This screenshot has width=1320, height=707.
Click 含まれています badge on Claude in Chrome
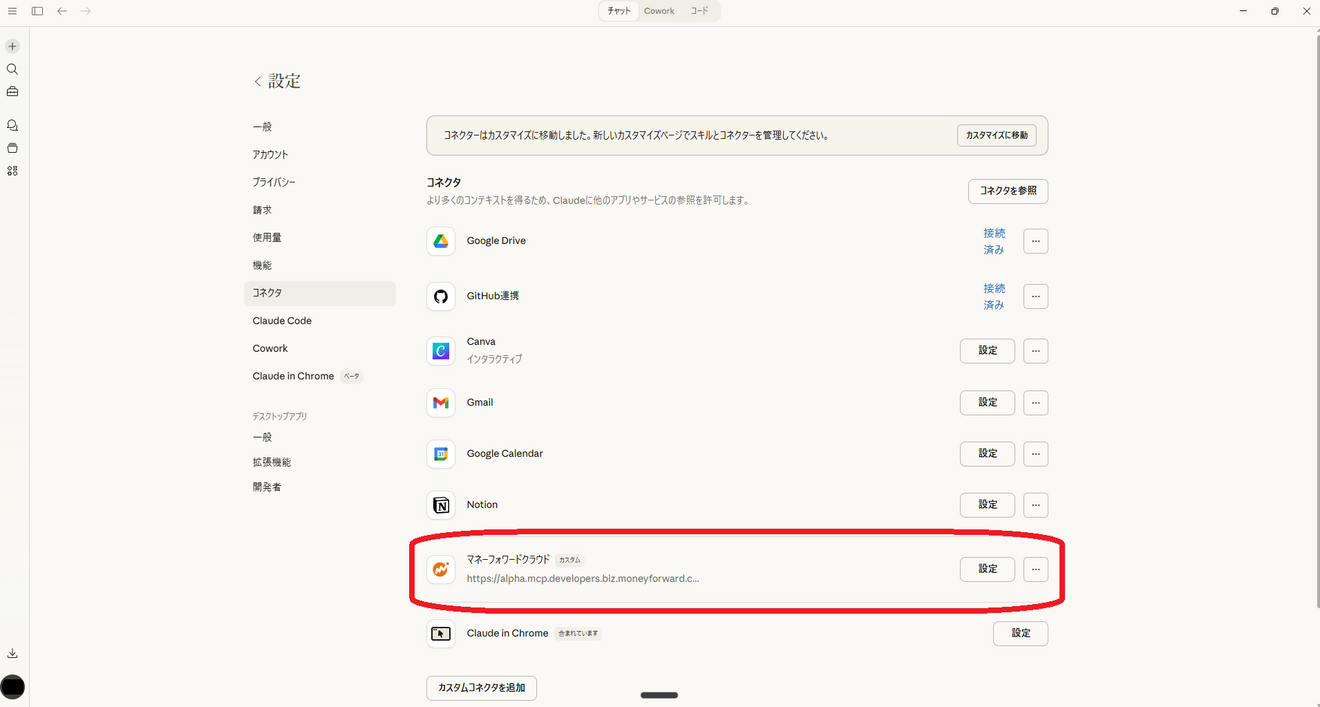(579, 634)
